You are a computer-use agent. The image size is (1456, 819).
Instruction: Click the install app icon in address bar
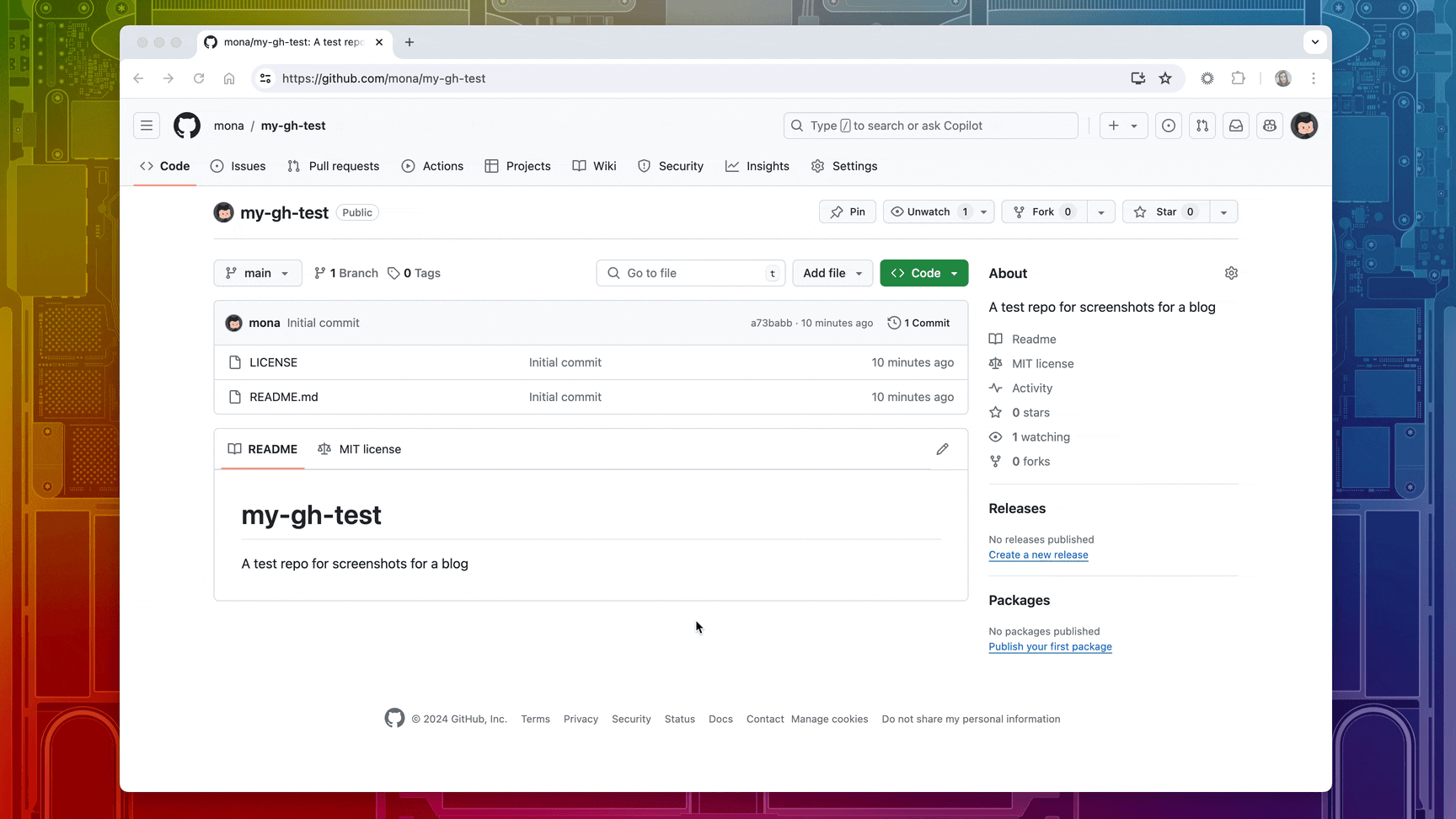point(1138,78)
